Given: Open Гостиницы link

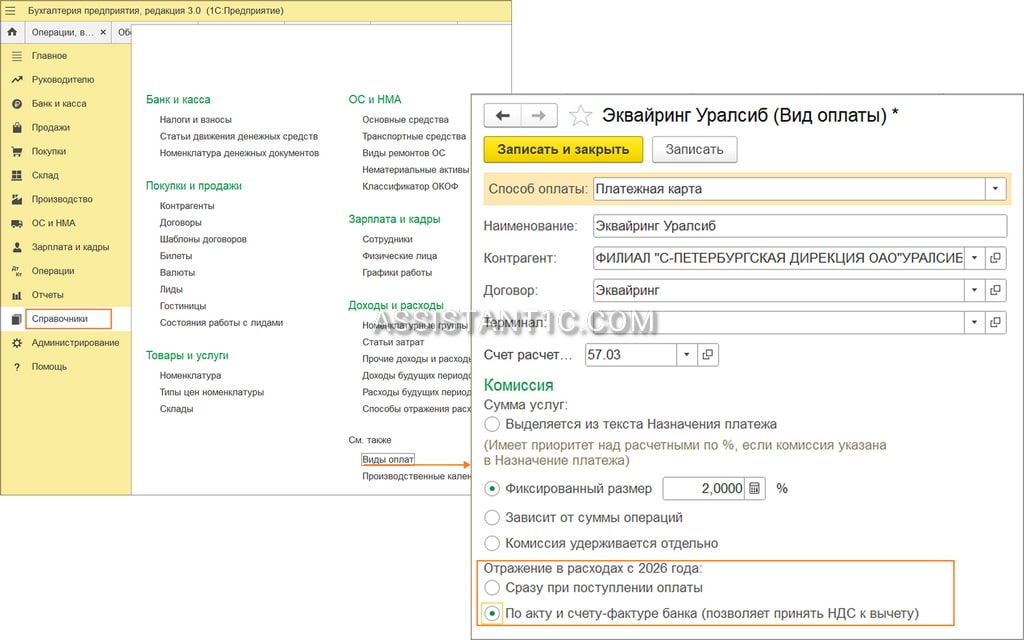Looking at the screenshot, I should click(x=183, y=306).
